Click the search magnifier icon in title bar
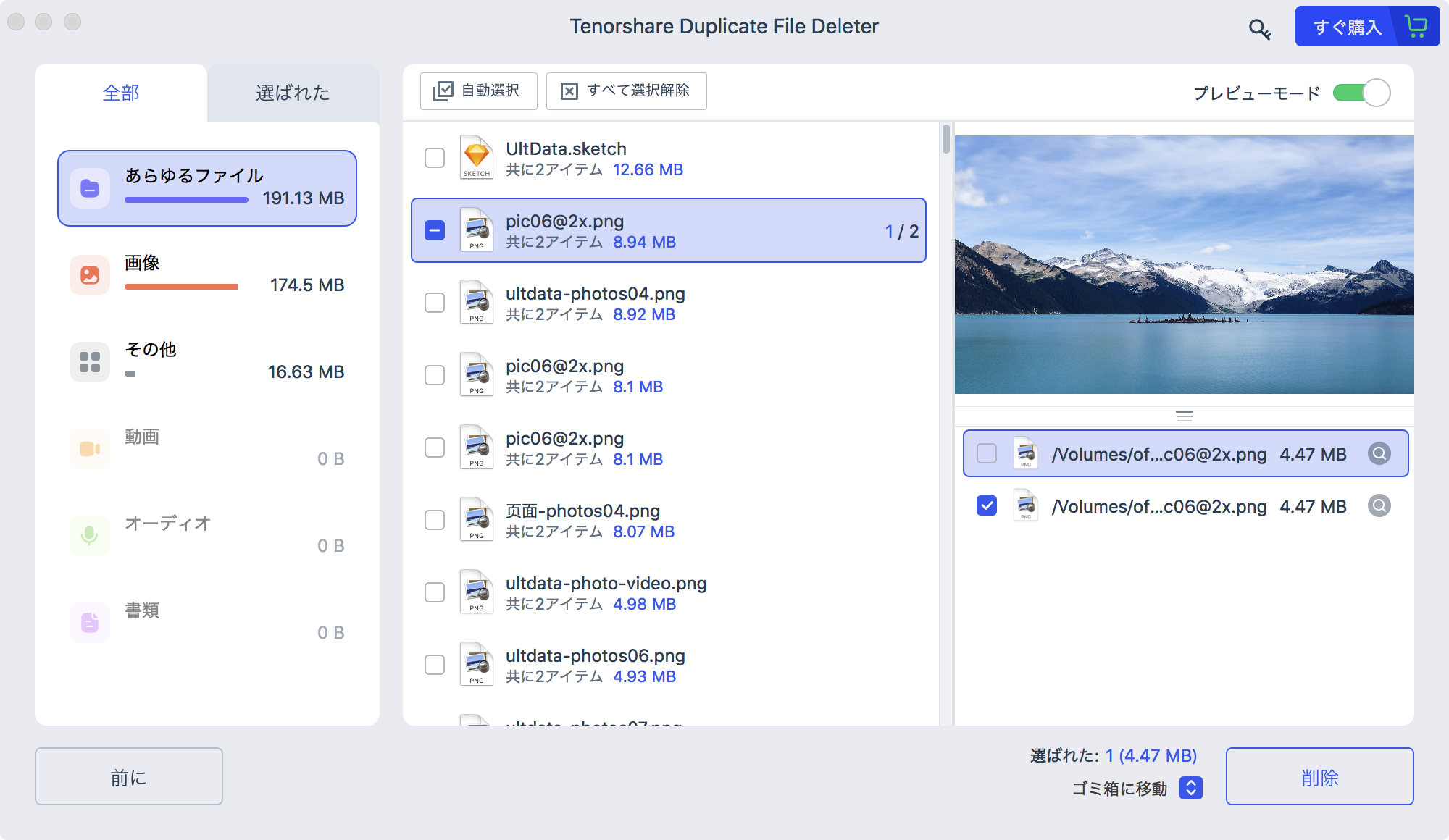The height and width of the screenshot is (840, 1449). tap(1259, 29)
